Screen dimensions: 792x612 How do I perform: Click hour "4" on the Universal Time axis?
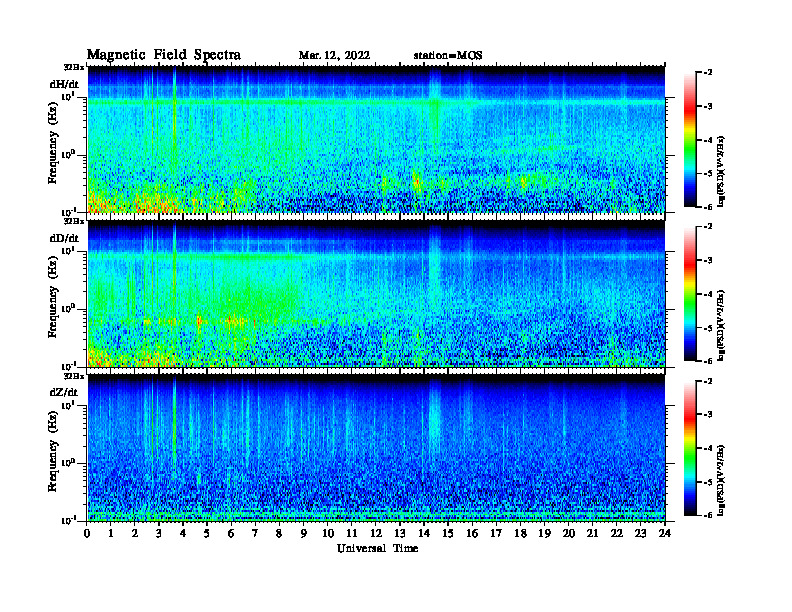[x=183, y=534]
